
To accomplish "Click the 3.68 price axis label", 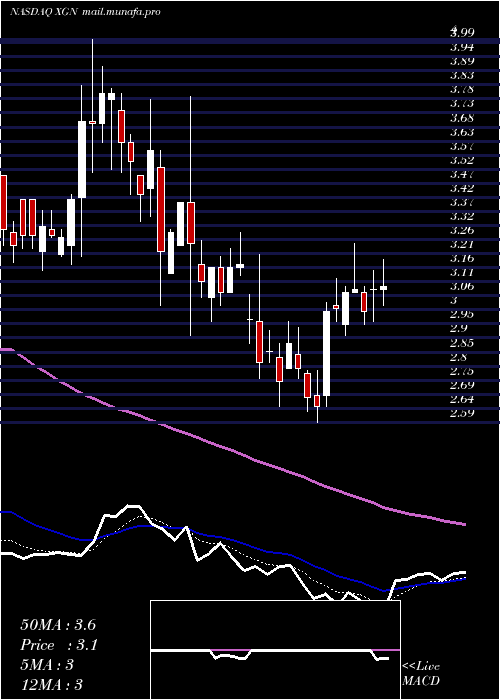I will coord(462,118).
